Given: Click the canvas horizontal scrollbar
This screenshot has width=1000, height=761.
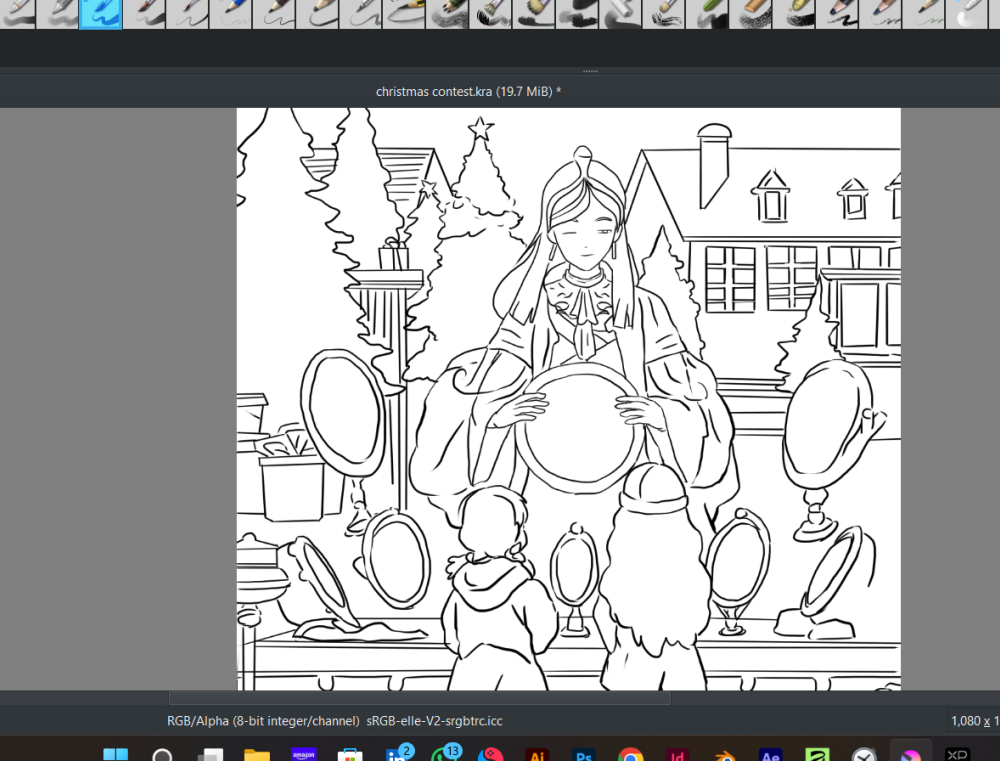Looking at the screenshot, I should pyautogui.click(x=419, y=697).
